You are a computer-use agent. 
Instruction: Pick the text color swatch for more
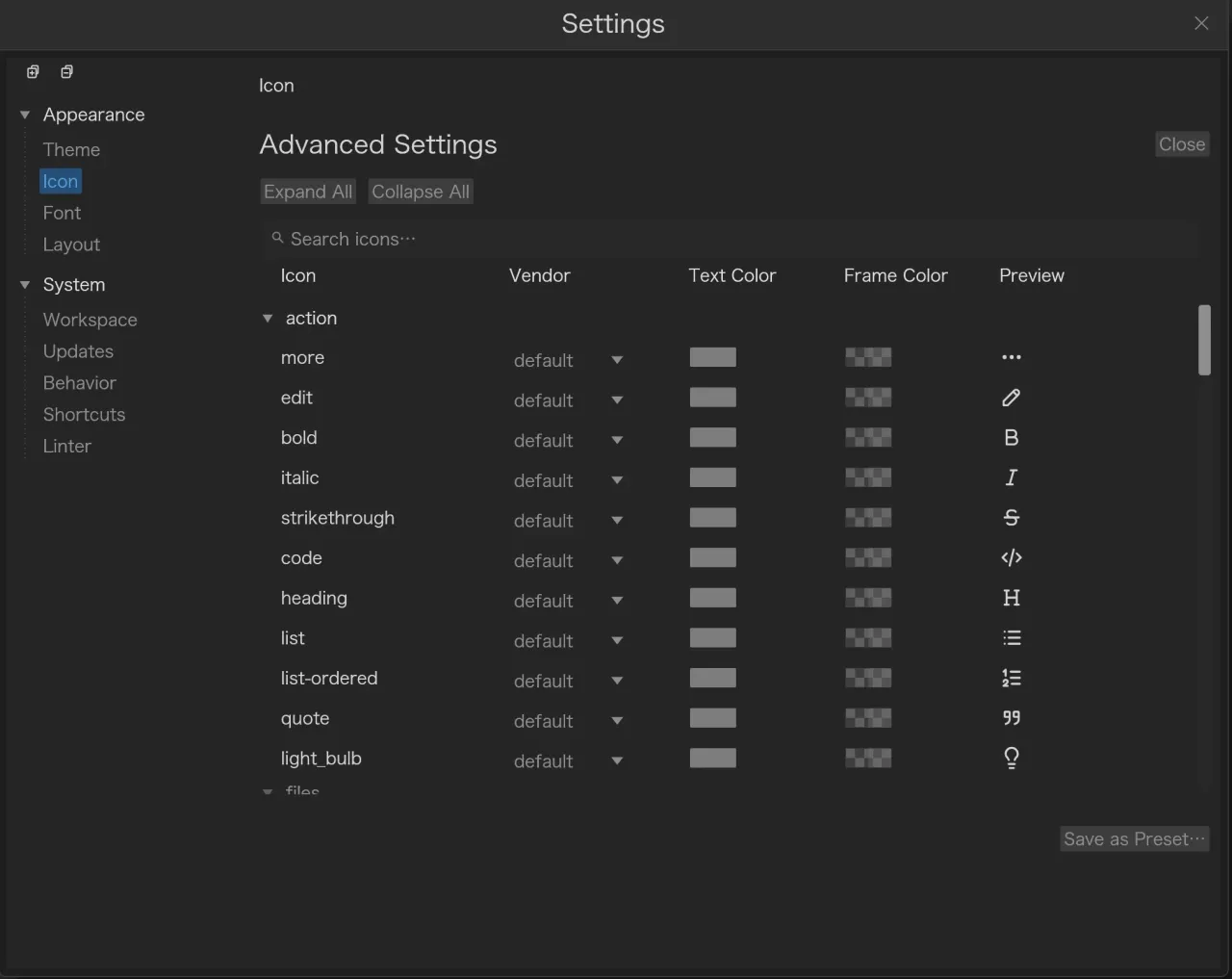713,357
